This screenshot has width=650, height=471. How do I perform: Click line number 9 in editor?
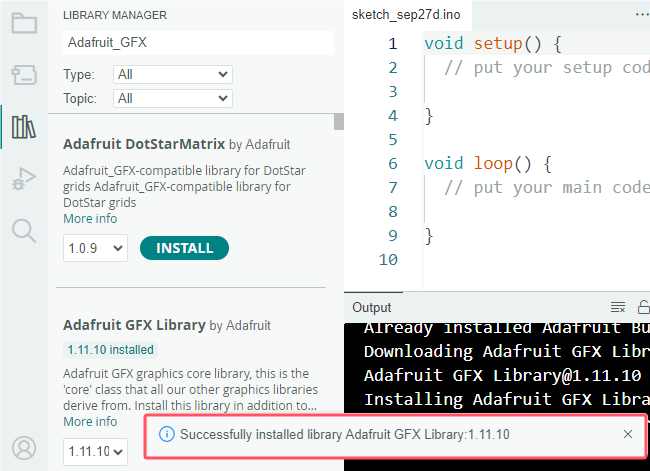pyautogui.click(x=393, y=236)
